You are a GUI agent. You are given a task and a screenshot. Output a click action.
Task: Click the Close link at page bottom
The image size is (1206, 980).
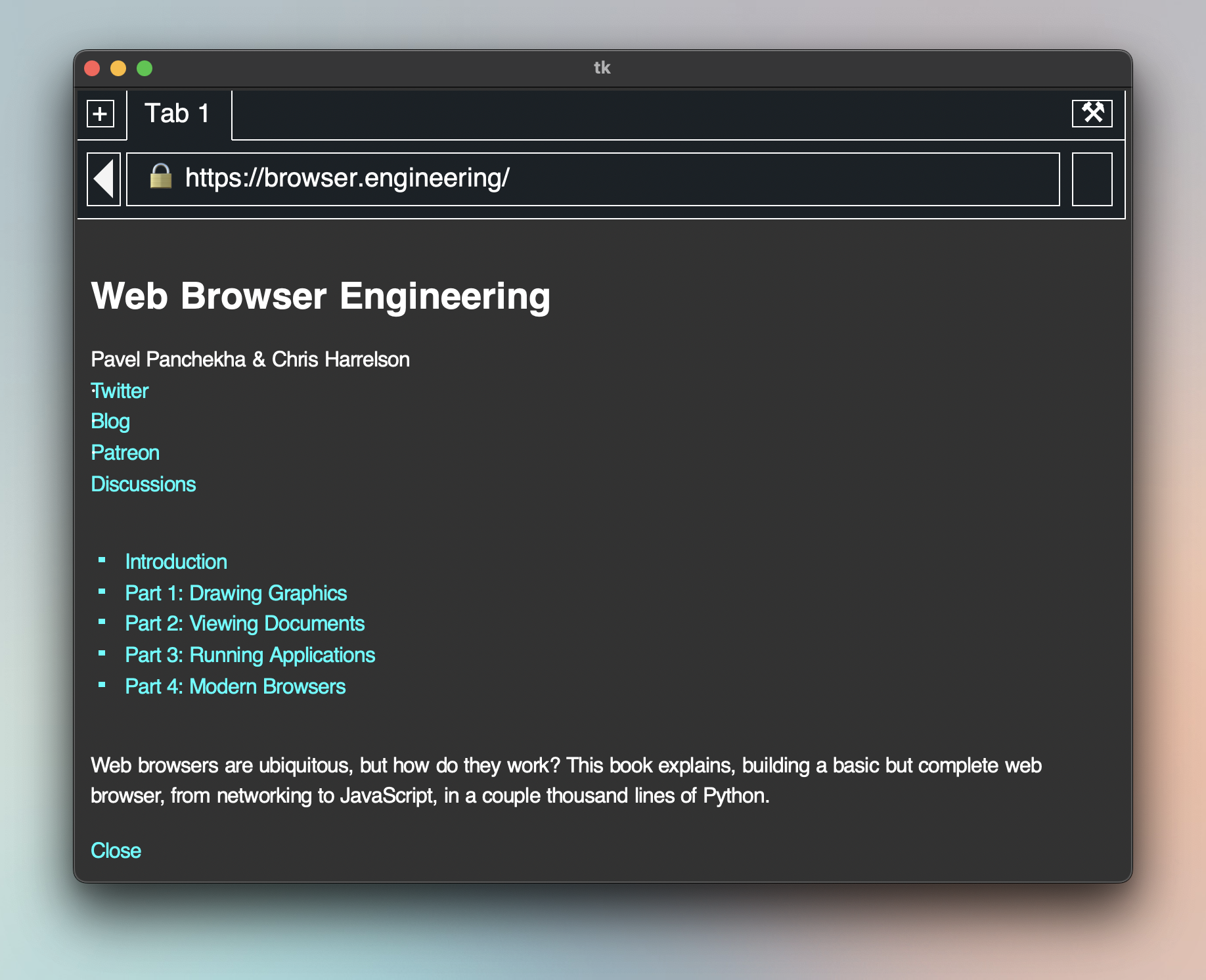pos(116,851)
